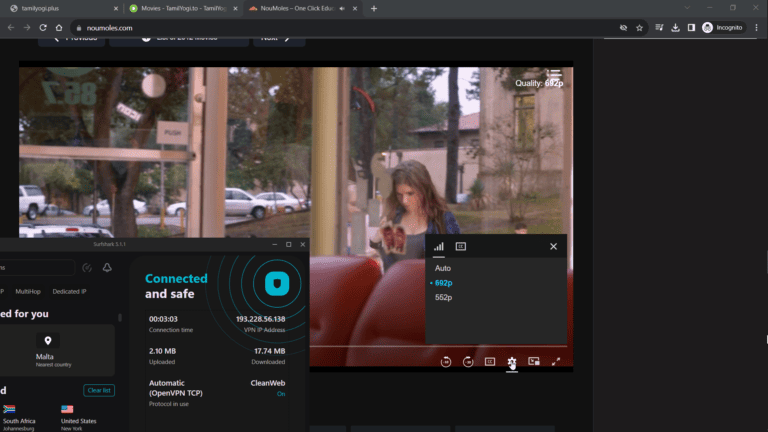Choose Auto video quality

pyautogui.click(x=443, y=268)
